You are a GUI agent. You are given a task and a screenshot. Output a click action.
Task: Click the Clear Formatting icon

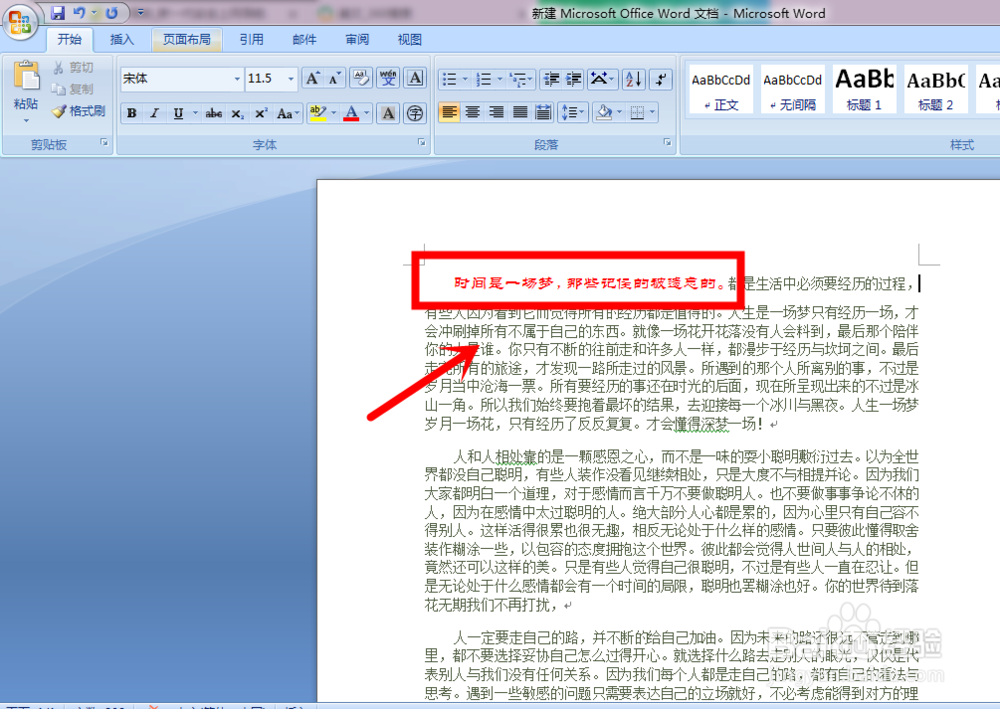(x=360, y=78)
